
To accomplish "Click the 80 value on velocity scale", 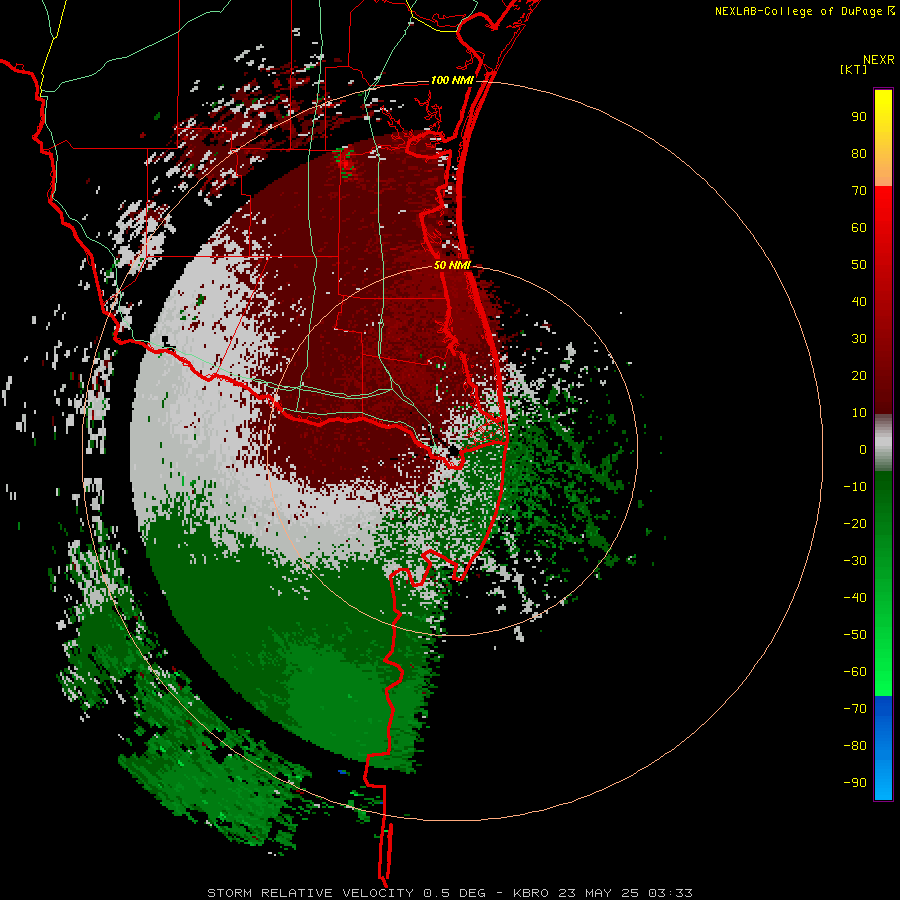I will click(859, 154).
